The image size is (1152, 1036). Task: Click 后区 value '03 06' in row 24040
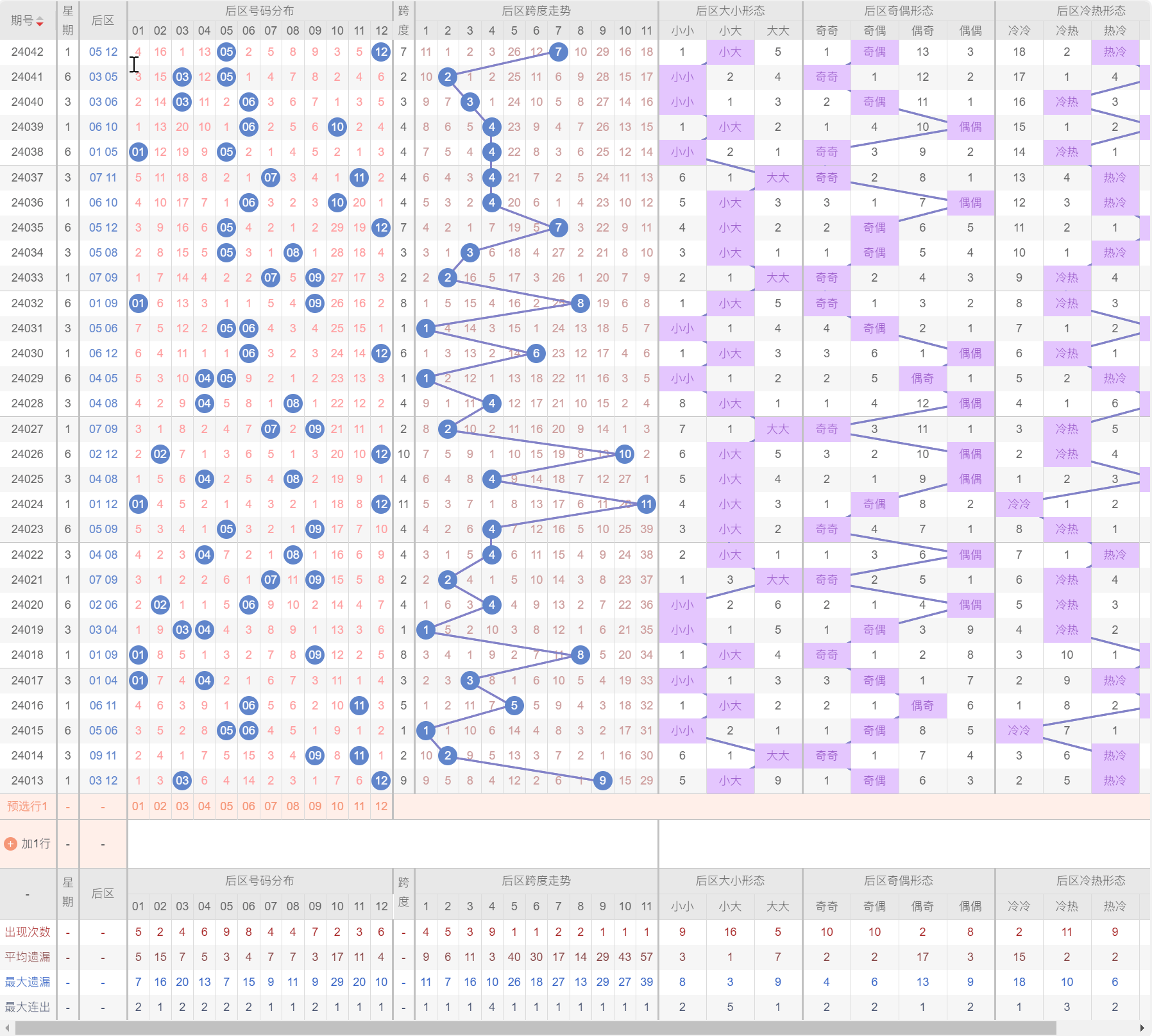click(x=103, y=102)
